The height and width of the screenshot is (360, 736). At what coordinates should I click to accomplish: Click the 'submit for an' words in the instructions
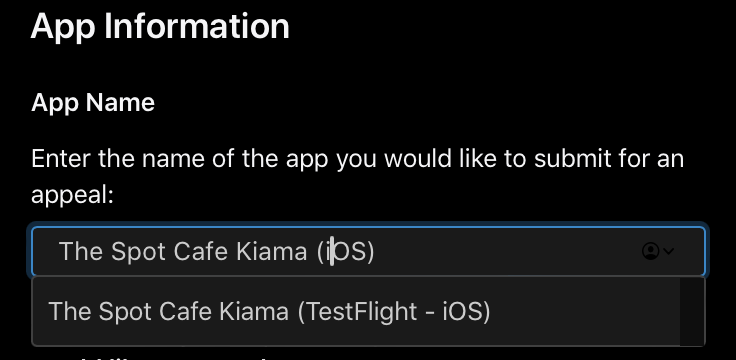point(609,159)
